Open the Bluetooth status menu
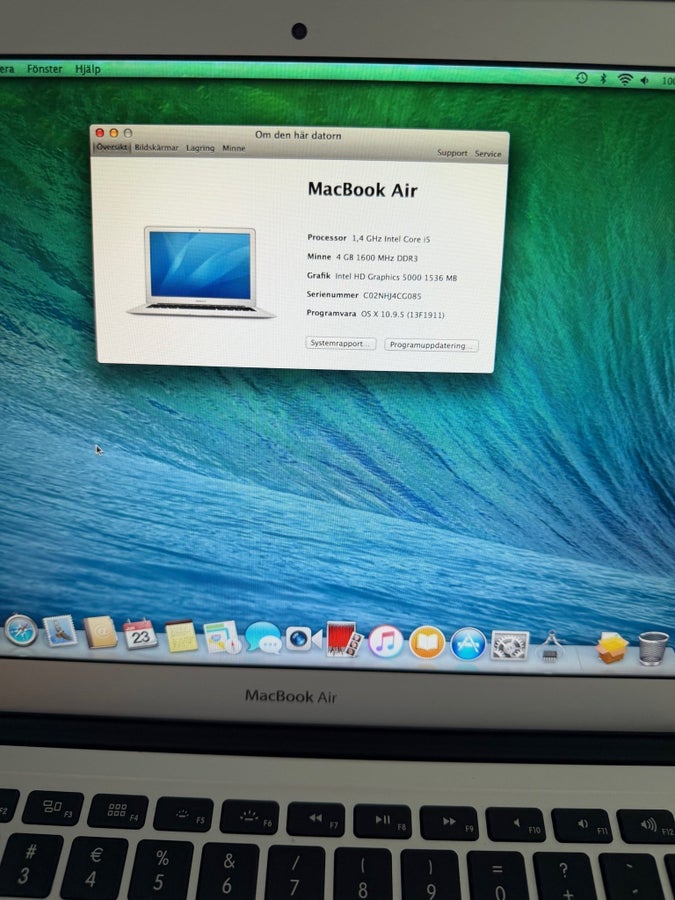The width and height of the screenshot is (675, 900). coord(603,79)
